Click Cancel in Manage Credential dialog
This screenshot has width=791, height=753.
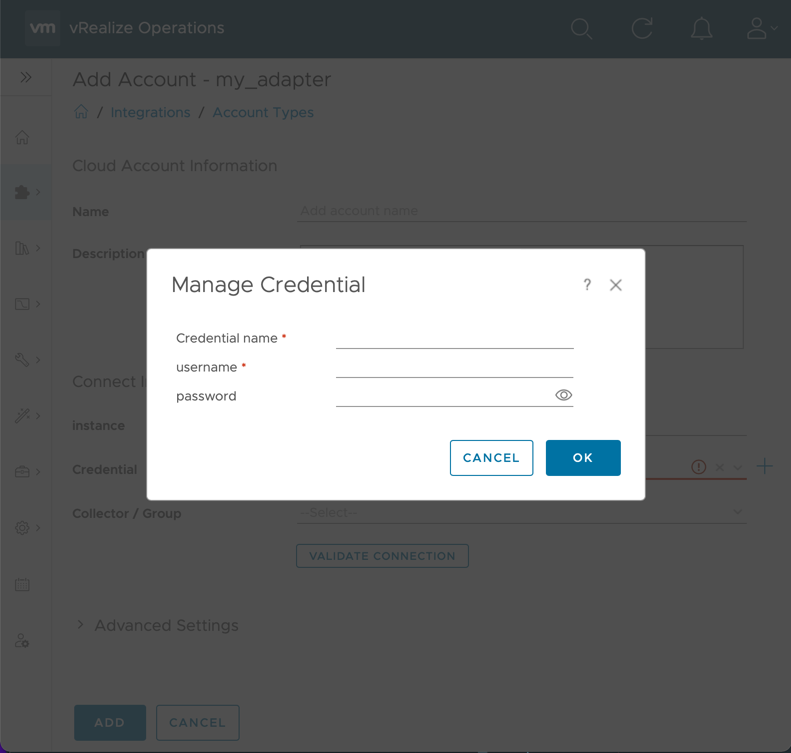click(x=491, y=458)
